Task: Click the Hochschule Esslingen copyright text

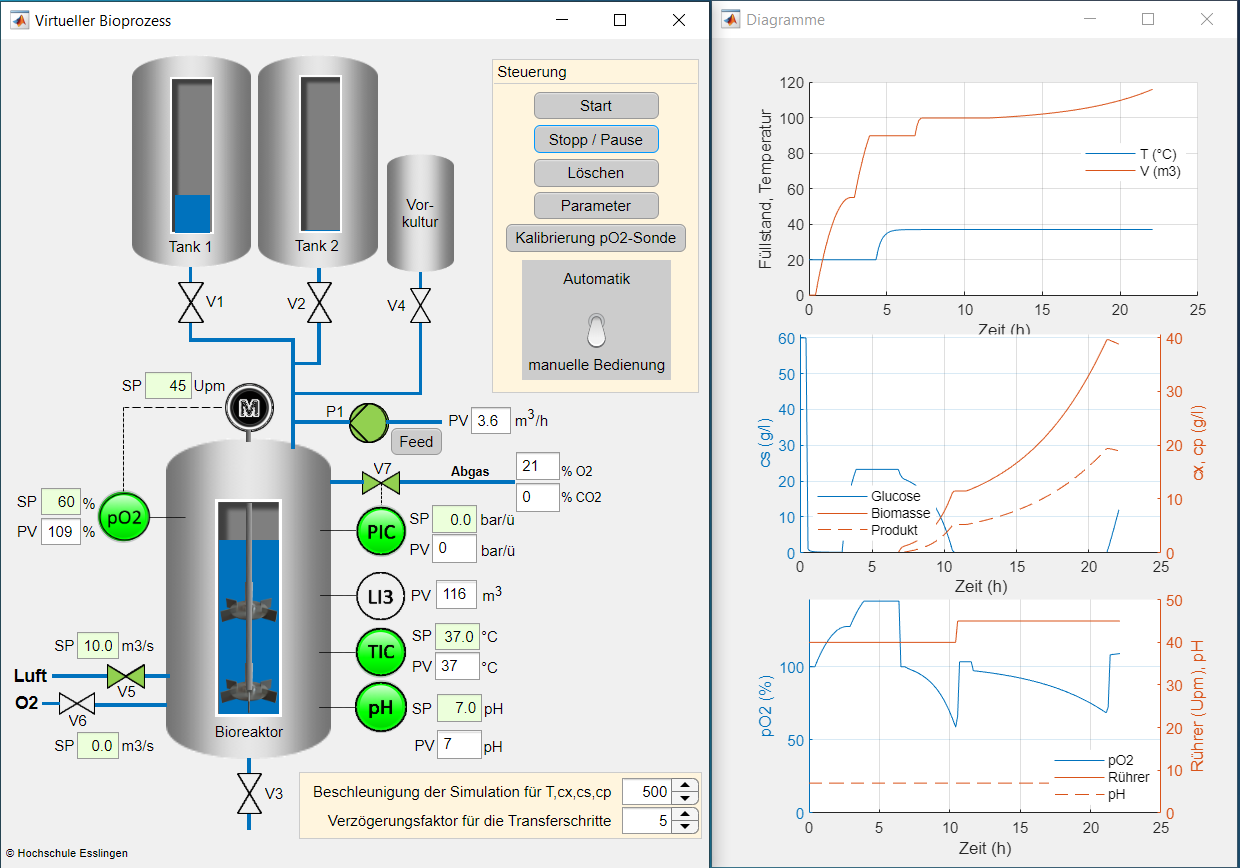Action: point(67,853)
